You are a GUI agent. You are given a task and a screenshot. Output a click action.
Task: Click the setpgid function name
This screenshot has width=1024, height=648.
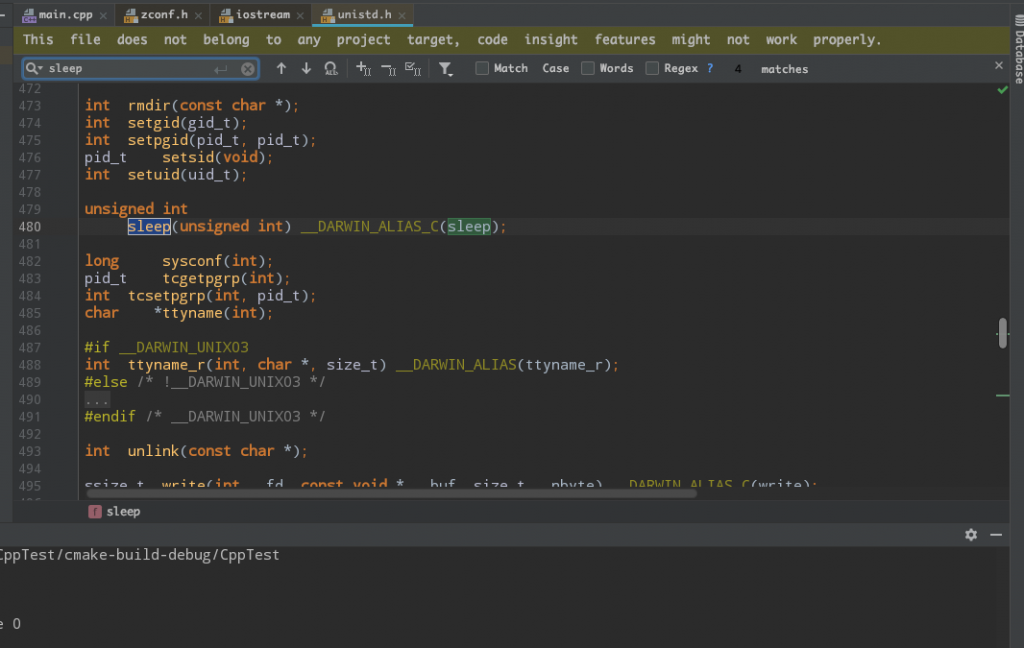pos(157,140)
